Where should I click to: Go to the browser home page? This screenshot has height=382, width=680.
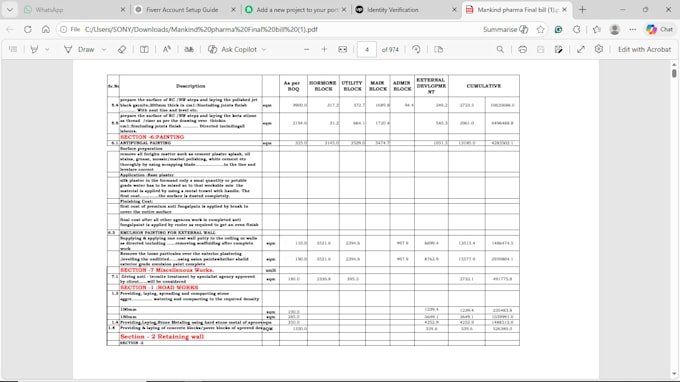[x=46, y=29]
